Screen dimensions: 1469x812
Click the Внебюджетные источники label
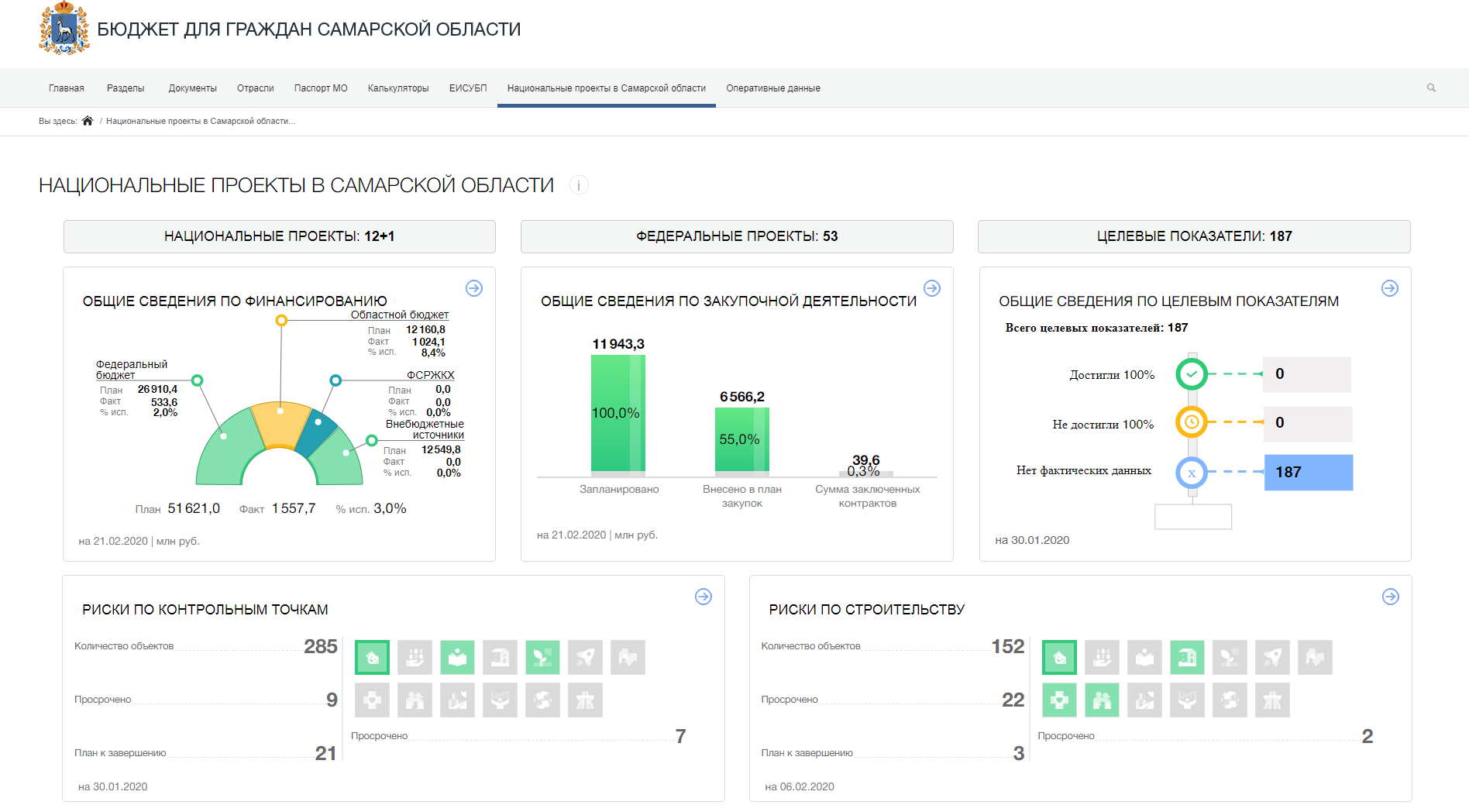pyautogui.click(x=425, y=429)
